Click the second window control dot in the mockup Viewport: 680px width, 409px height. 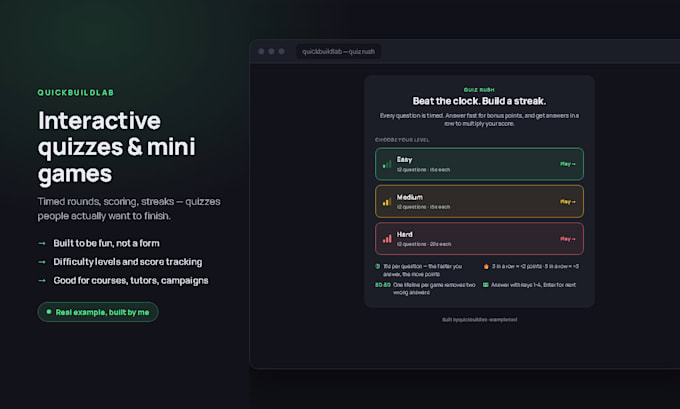[x=271, y=51]
